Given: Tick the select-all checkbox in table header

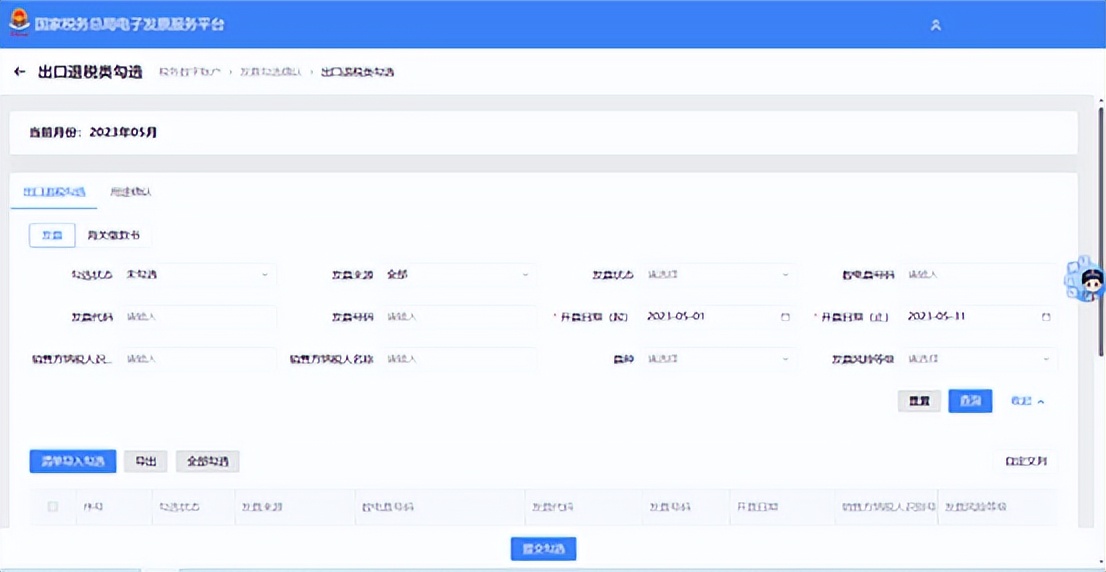Looking at the screenshot, I should pyautogui.click(x=53, y=506).
